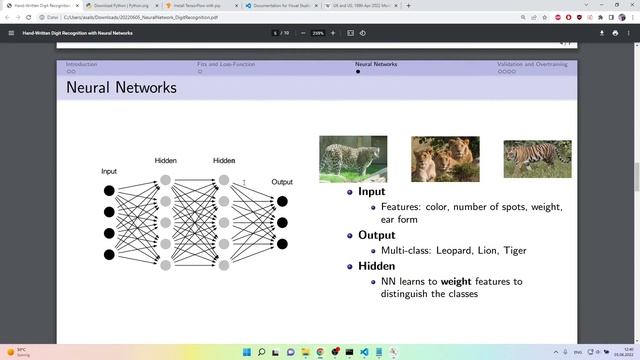Click the clock and date in taskbar
The height and width of the screenshot is (360, 640).
pos(623,352)
